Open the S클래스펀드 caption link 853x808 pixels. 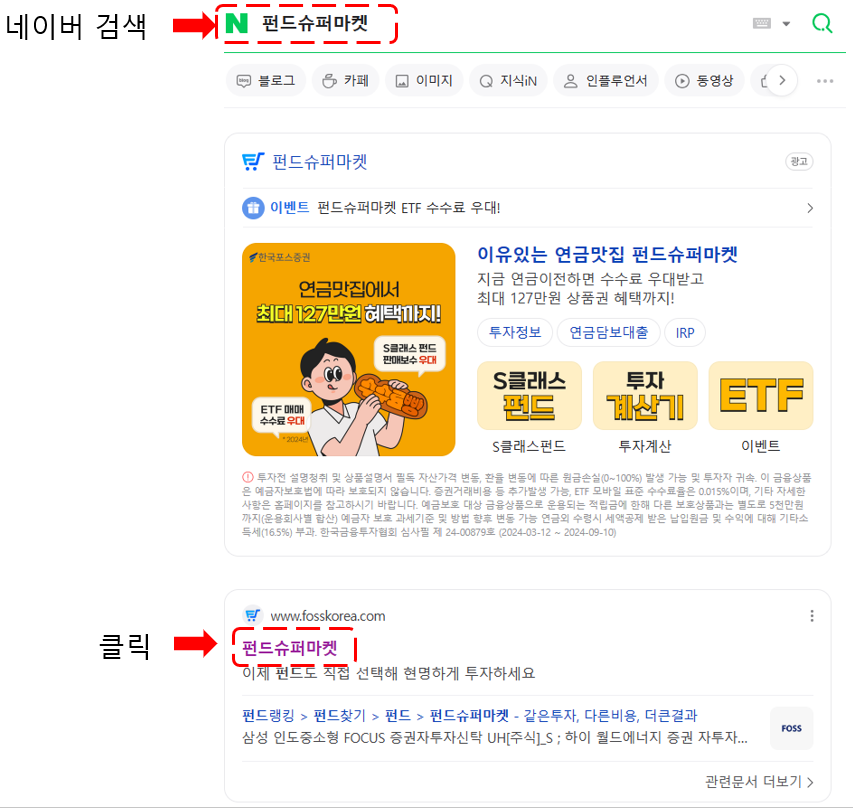click(529, 447)
